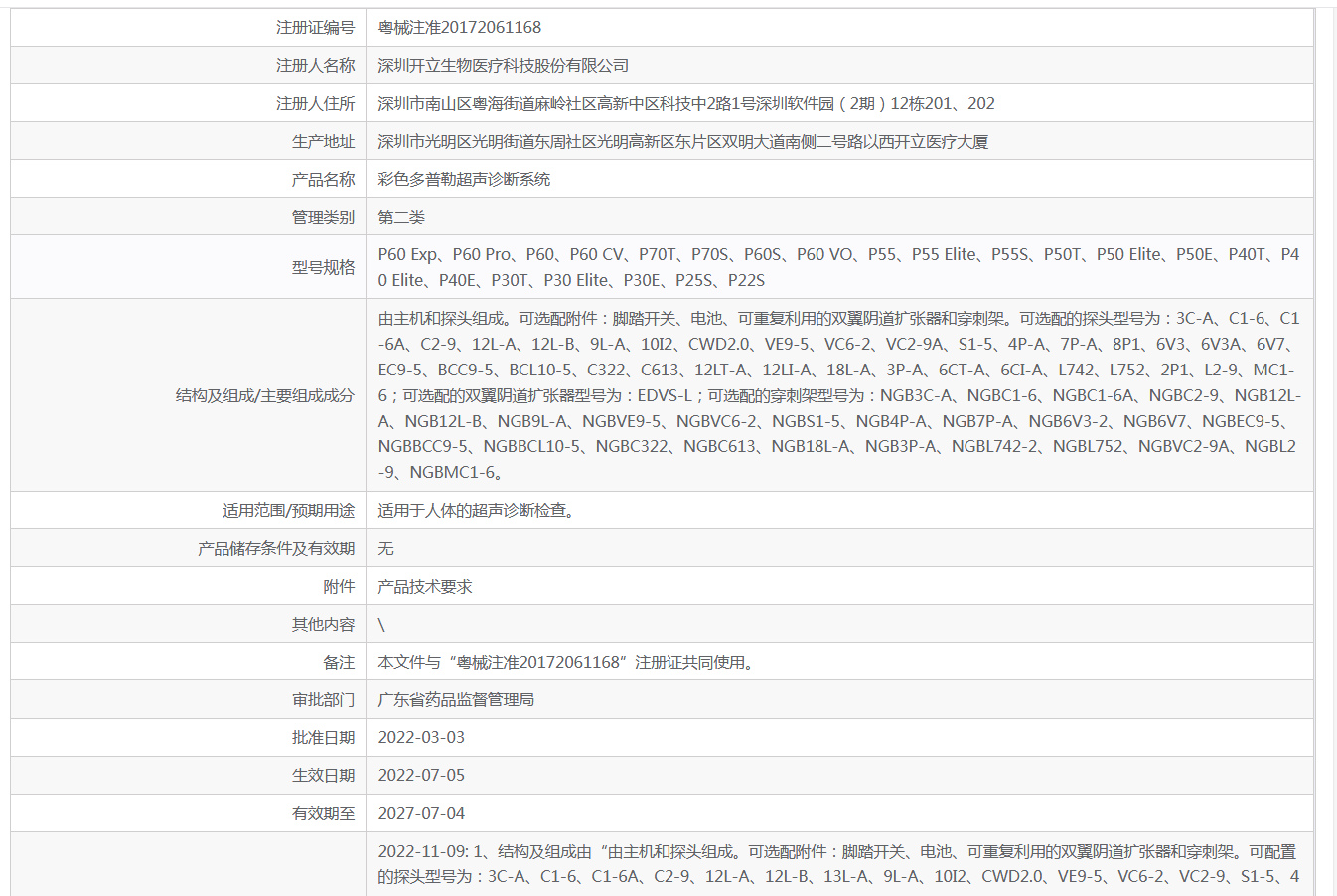The height and width of the screenshot is (896, 1337).
Task: Select the effective date 2022-07-05
Action: coord(421,775)
